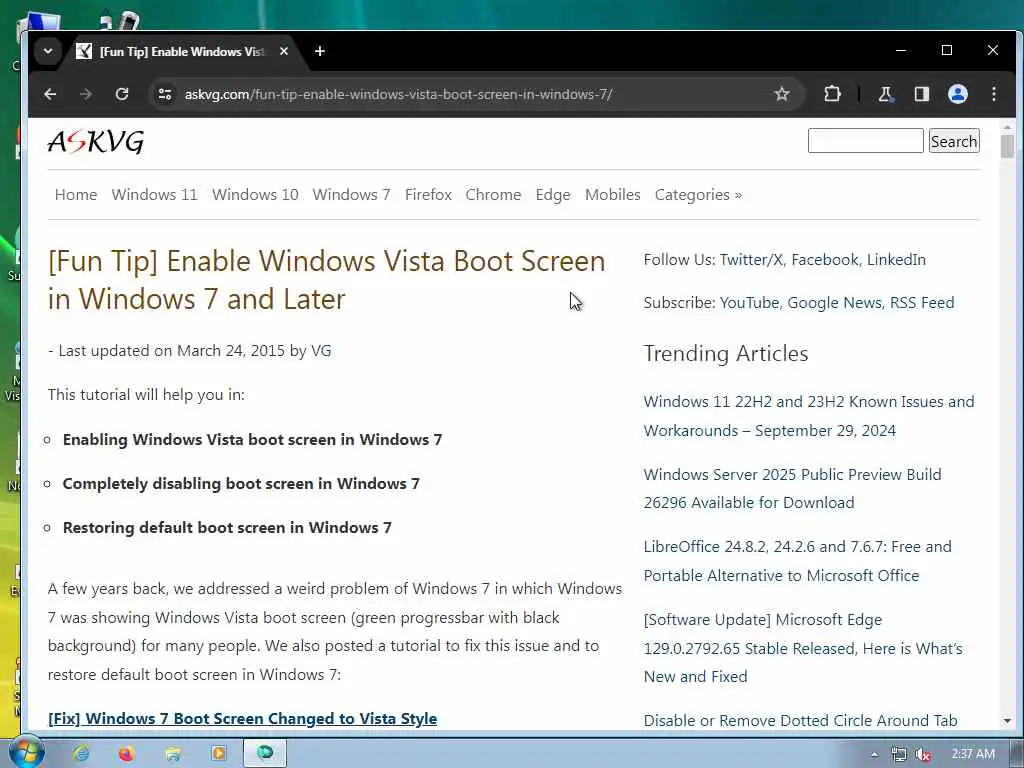The image size is (1024, 768).
Task: Launch Internet Explorer from taskbar
Action: (81, 754)
